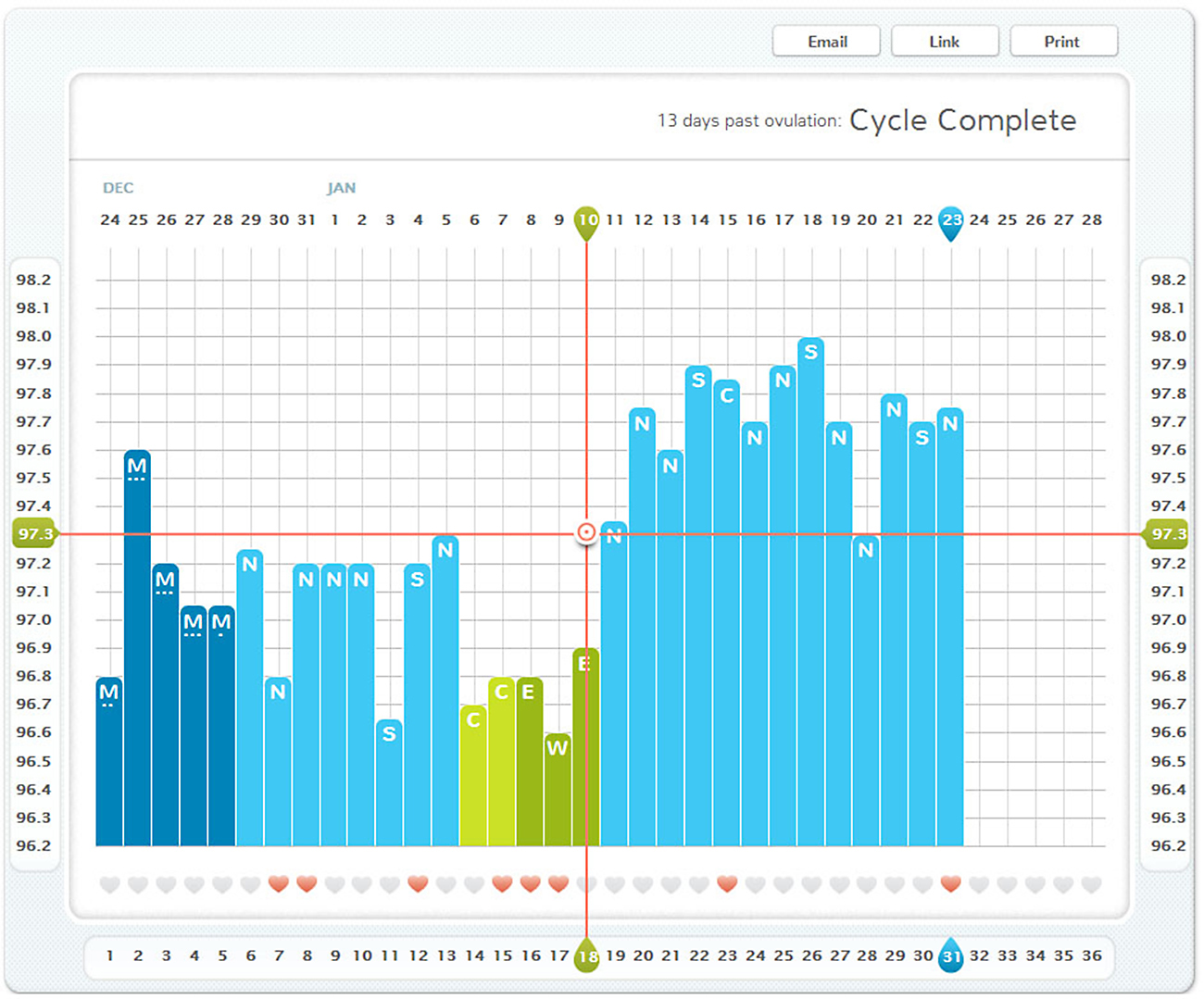Click the right coverline label showing 97.3
Viewport: 1204px width, 999px height.
pyautogui.click(x=1165, y=533)
